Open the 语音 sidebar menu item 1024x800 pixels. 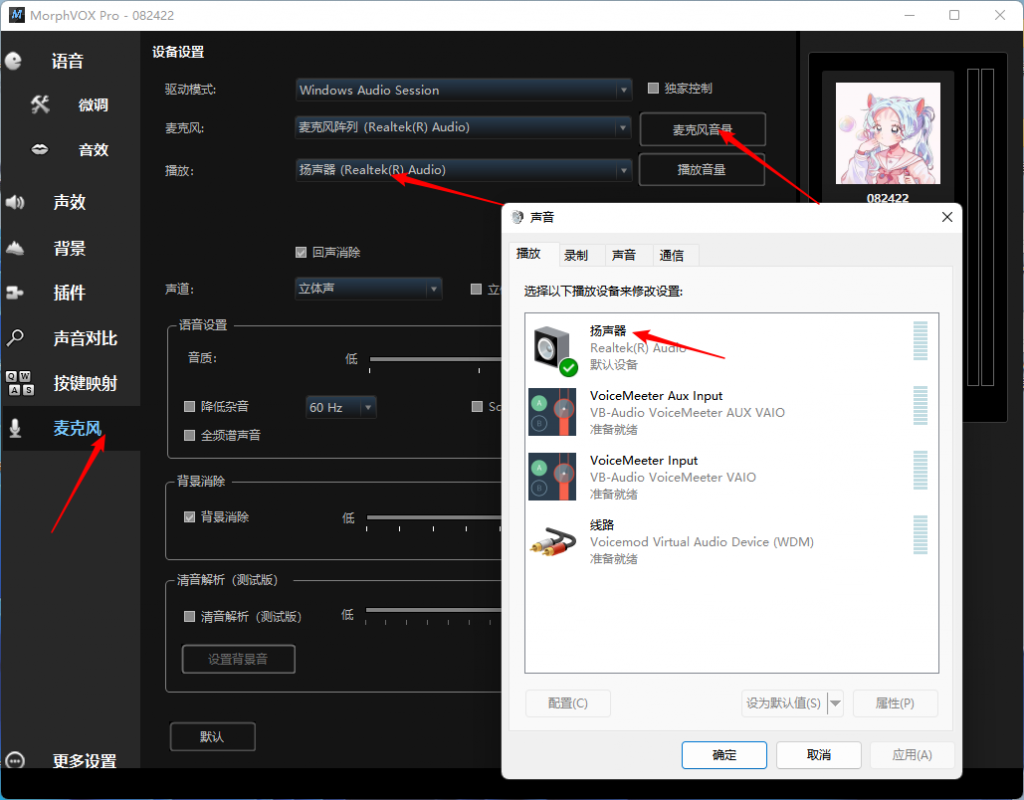pyautogui.click(x=67, y=61)
